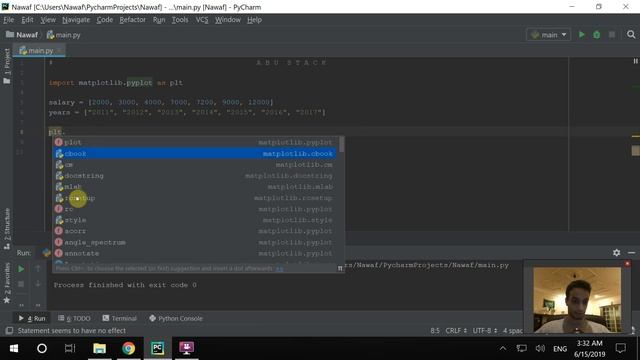Screen dimensions: 640x360
Task: Start debugging with the bug icon
Action: tap(596, 35)
